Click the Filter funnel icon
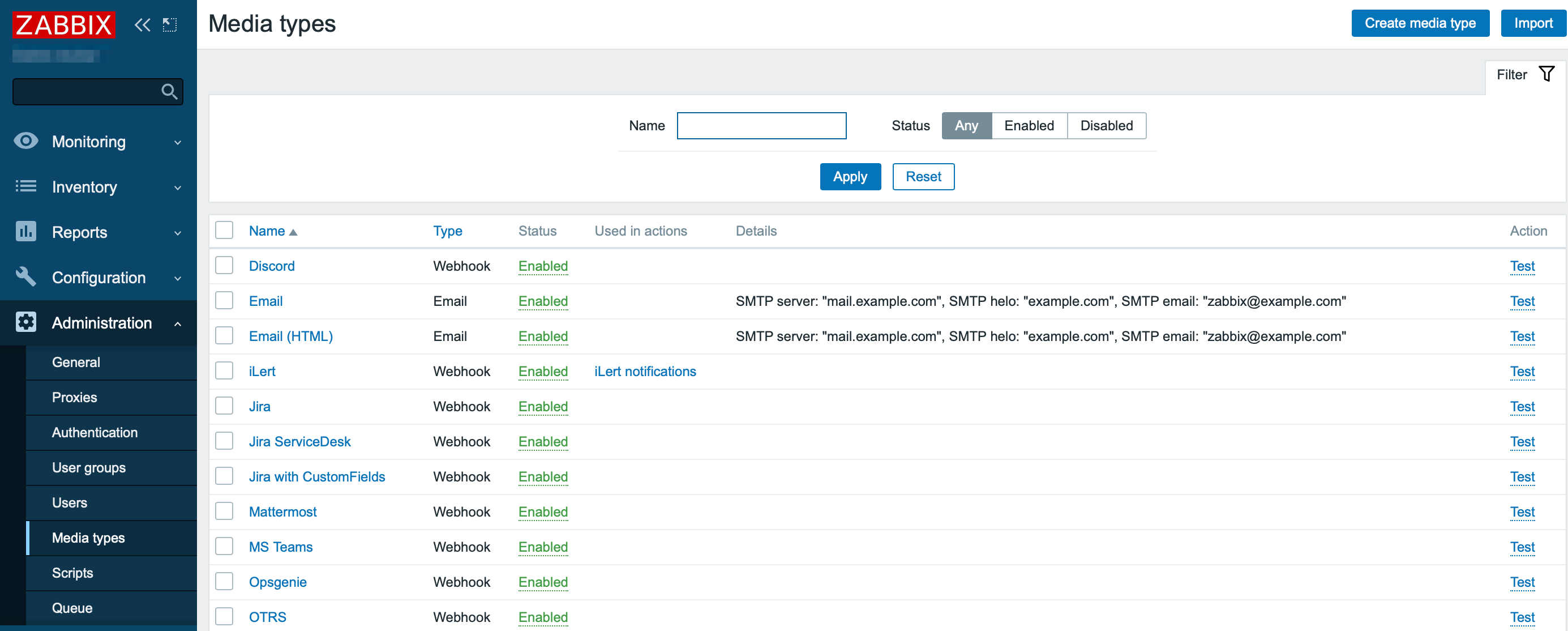This screenshot has width=1568, height=631. click(x=1546, y=74)
